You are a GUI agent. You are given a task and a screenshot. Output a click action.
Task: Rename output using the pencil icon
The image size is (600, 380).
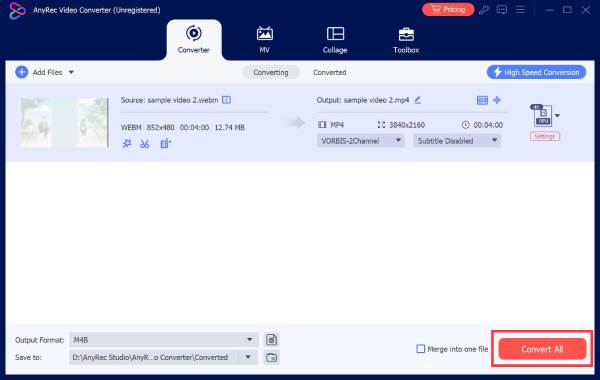pos(417,100)
